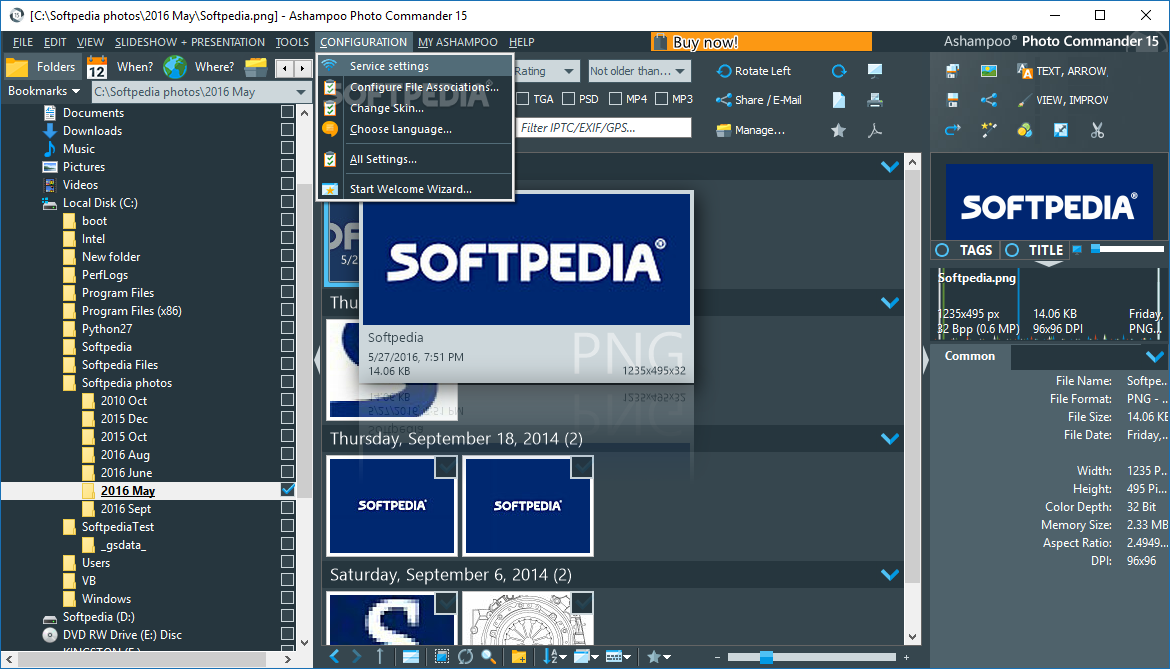Viewport: 1170px width, 669px height.
Task: Click the slider beside TITLE in preview panel
Action: tap(1127, 249)
